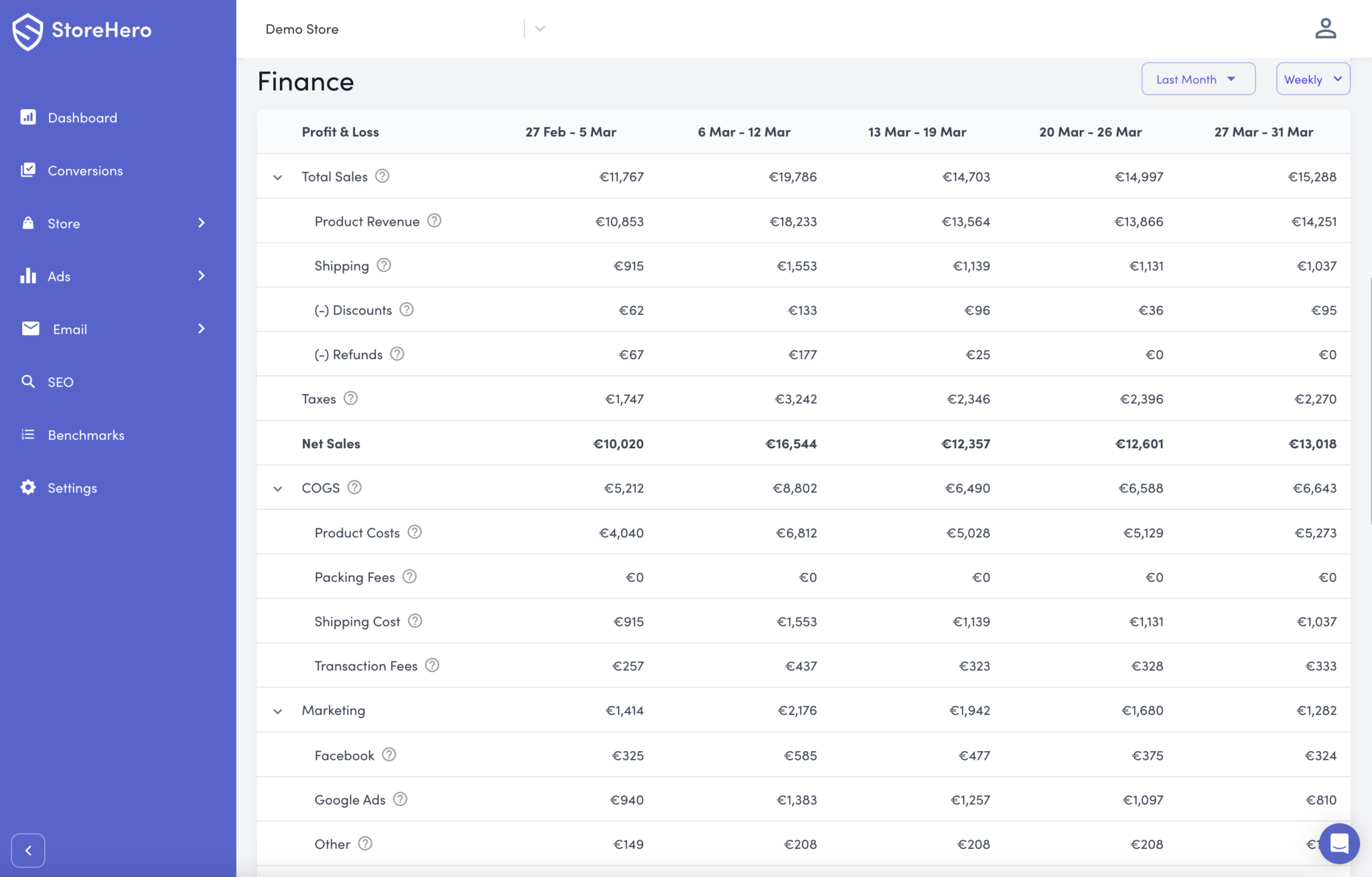Open Benchmarks from the sidebar
Screen dimensions: 1372x877
(86, 435)
